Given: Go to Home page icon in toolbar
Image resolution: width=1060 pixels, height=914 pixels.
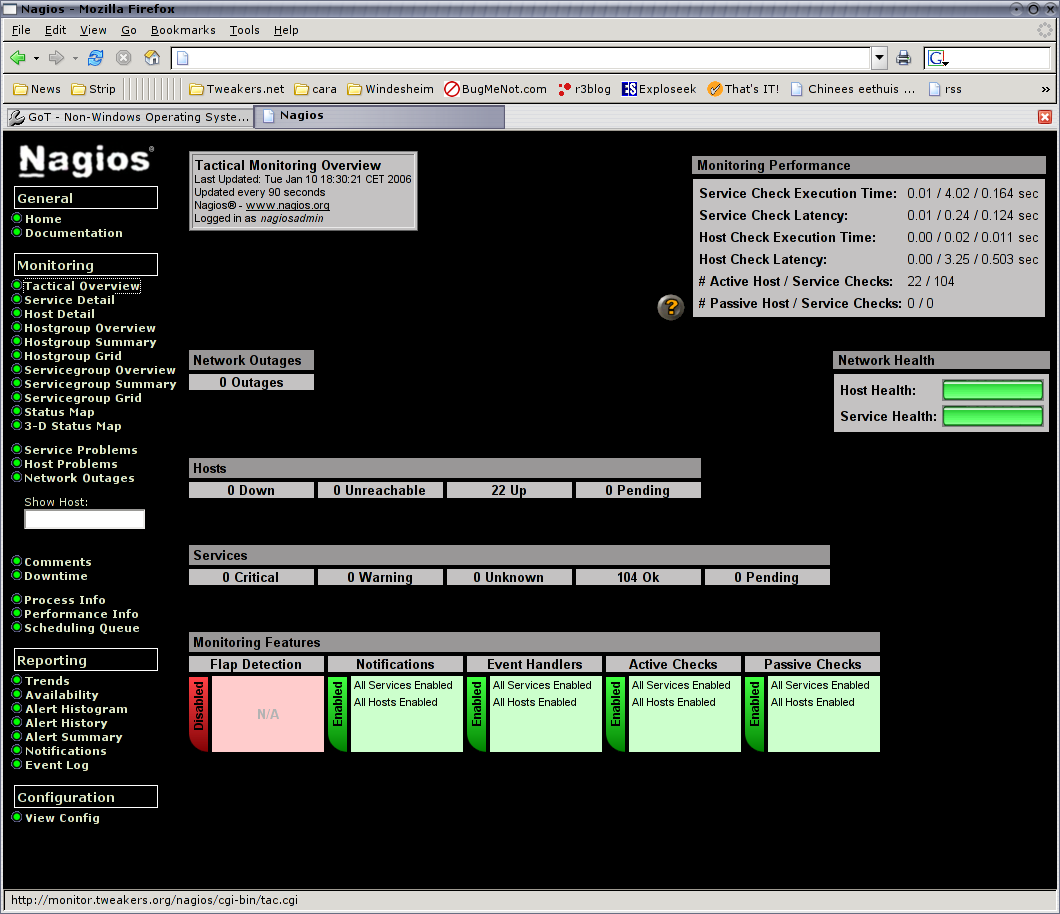Looking at the screenshot, I should click(152, 58).
